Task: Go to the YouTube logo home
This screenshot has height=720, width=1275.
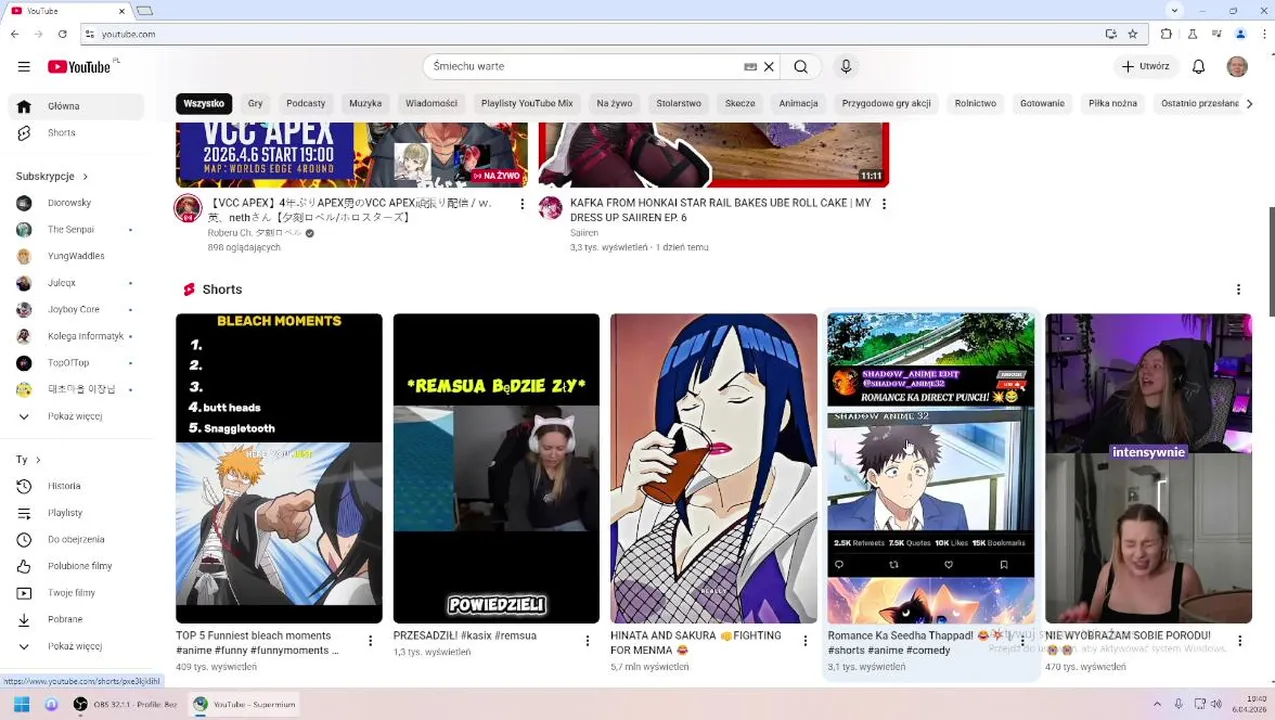Action: (x=79, y=67)
